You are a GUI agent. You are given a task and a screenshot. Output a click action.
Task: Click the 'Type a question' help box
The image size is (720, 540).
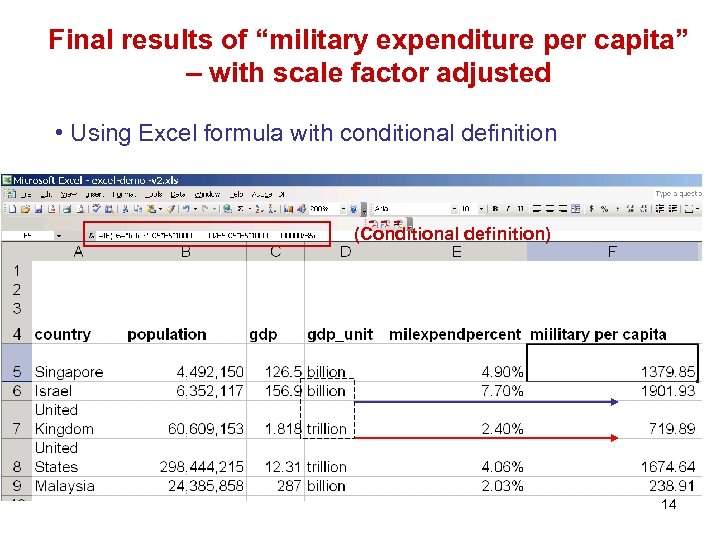tap(678, 194)
